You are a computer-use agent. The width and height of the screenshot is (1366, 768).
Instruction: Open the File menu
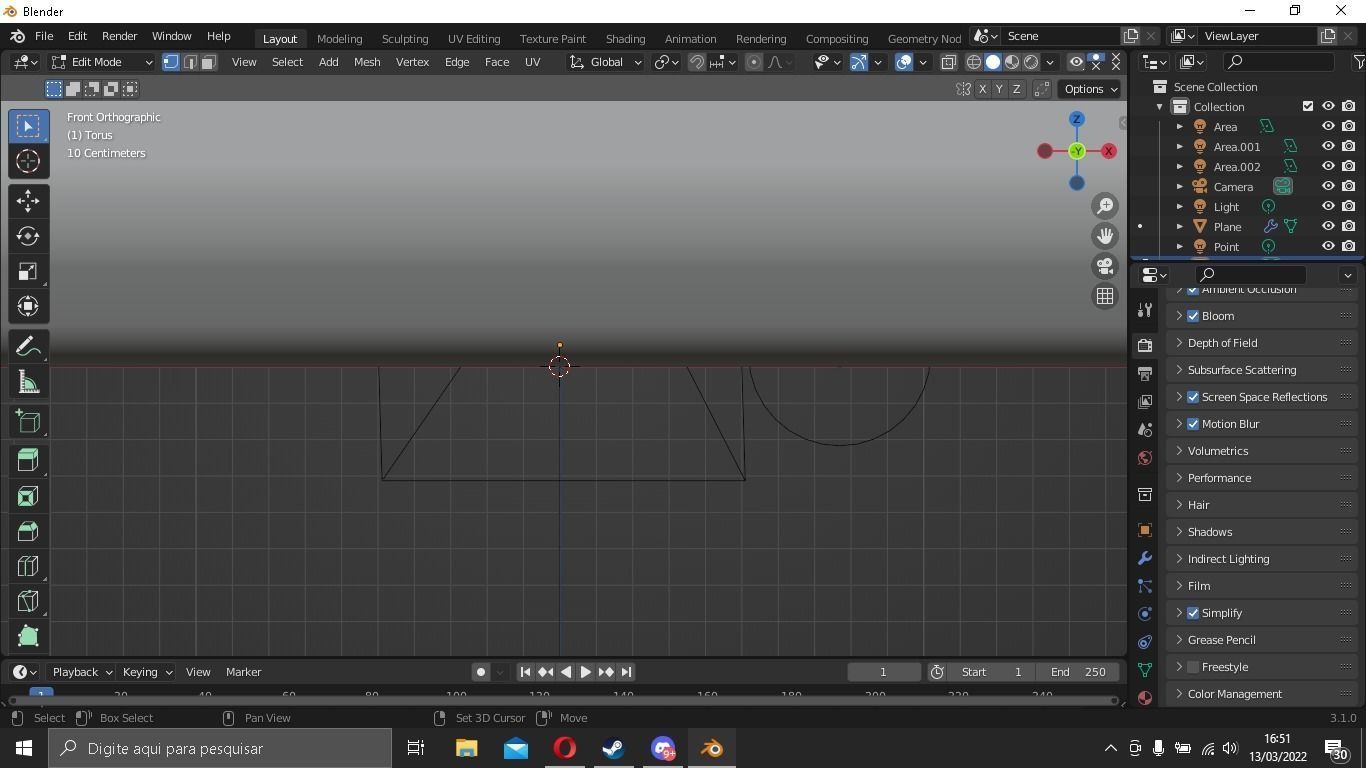click(x=44, y=36)
